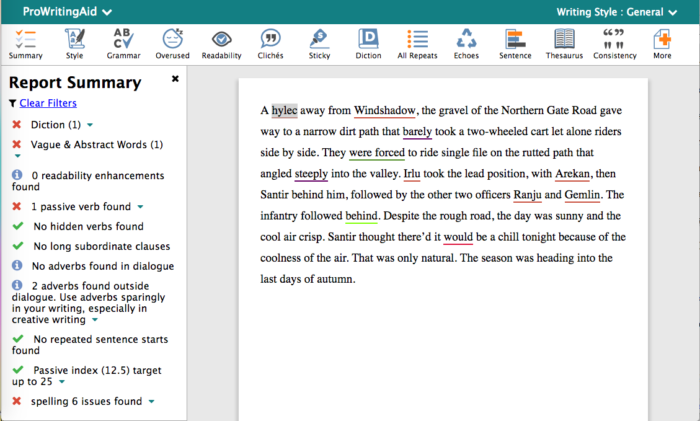The height and width of the screenshot is (421, 700).
Task: Click the underlined phrase 'were forced'
Action: pyautogui.click(x=377, y=152)
